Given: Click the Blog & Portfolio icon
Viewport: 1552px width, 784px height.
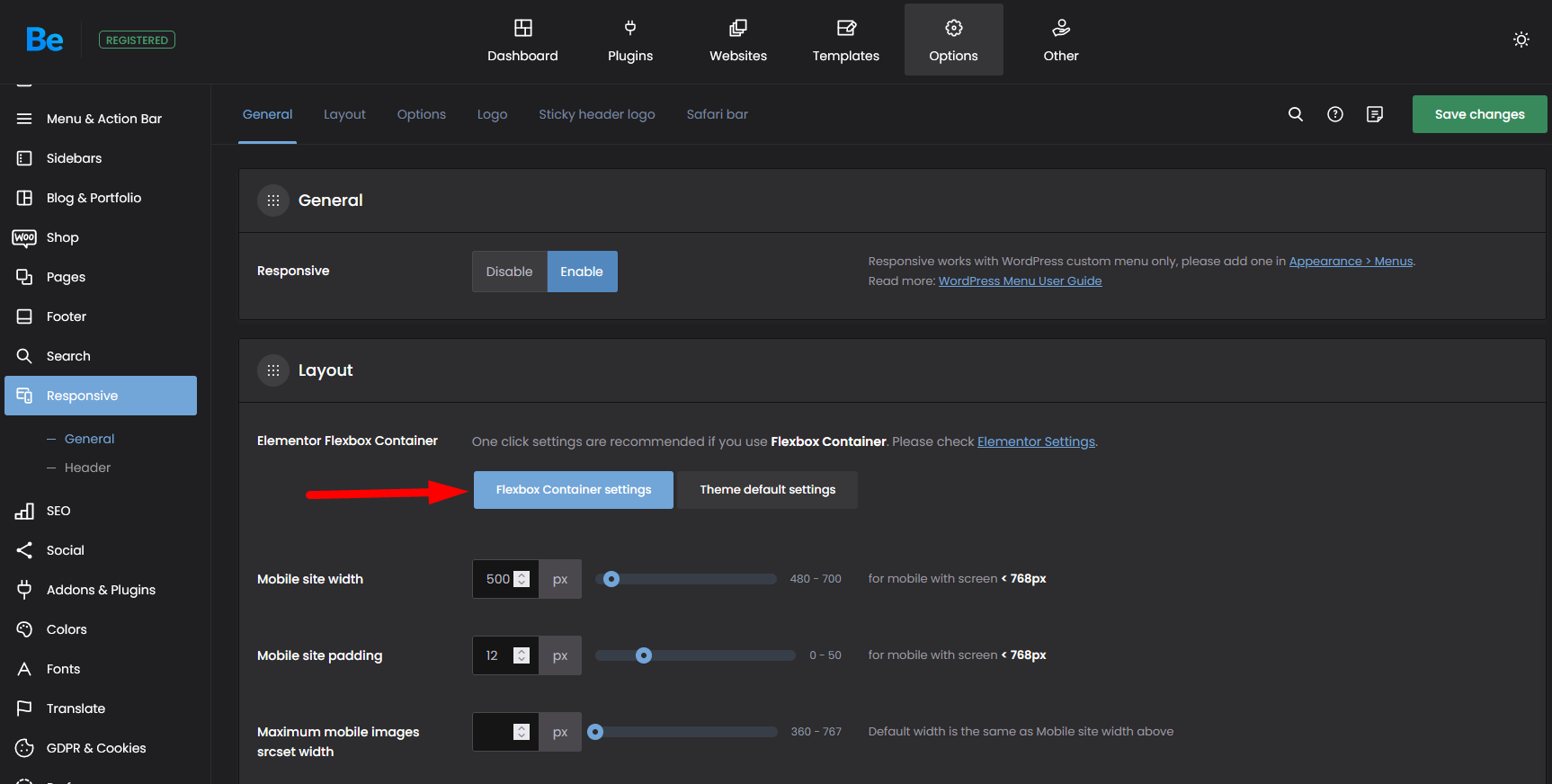Looking at the screenshot, I should point(24,198).
